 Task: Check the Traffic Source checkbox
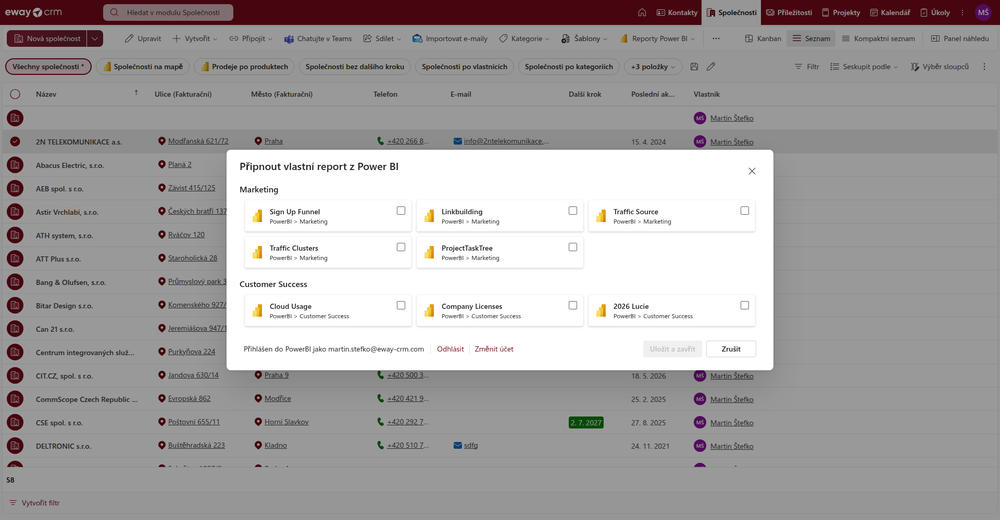click(x=744, y=211)
